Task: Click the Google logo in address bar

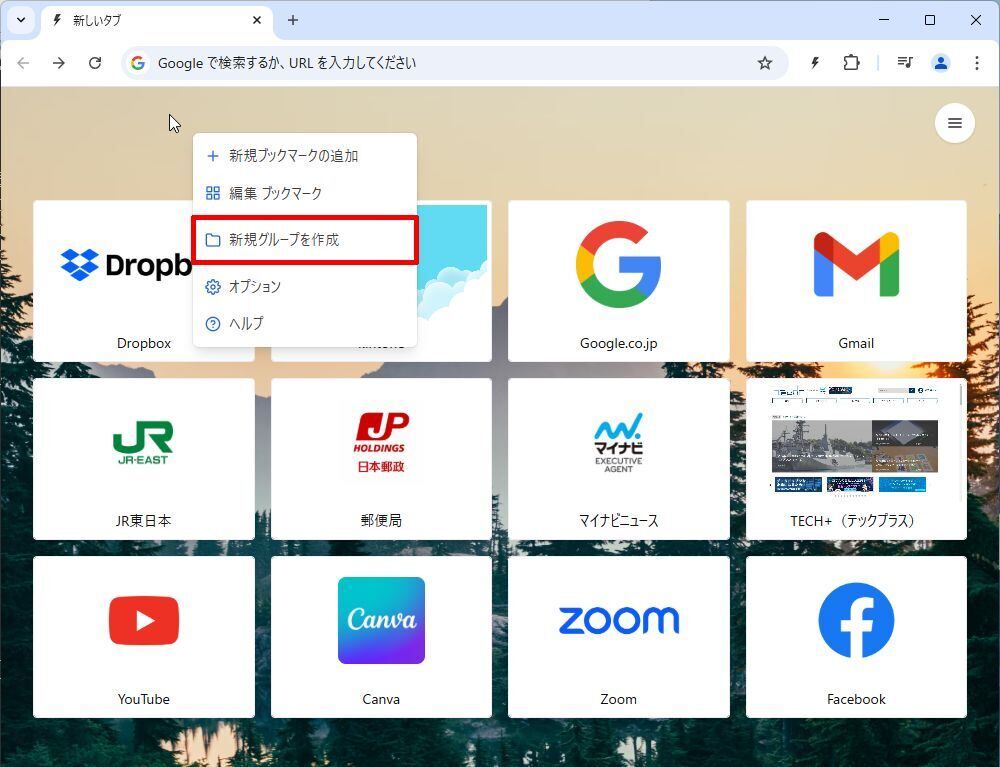Action: click(138, 62)
